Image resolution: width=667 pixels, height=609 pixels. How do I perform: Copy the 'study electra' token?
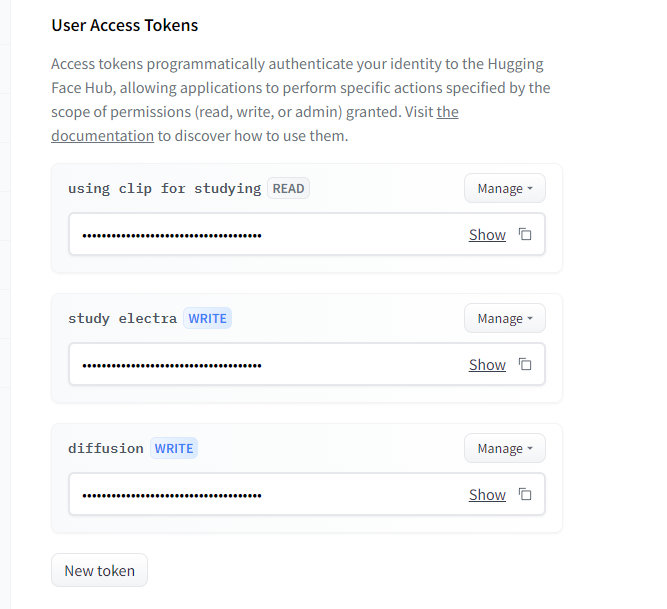525,364
